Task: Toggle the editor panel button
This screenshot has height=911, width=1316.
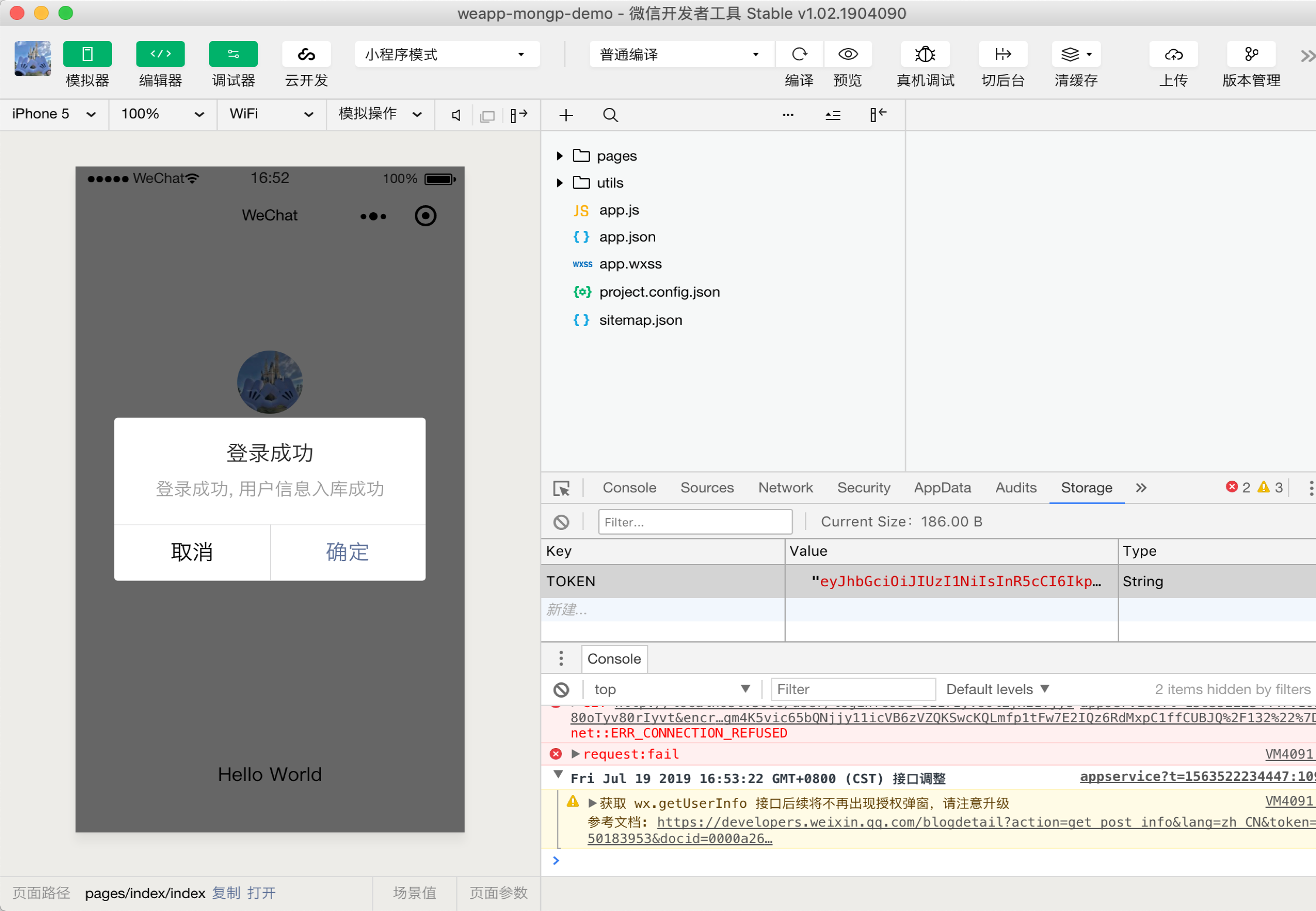Action: click(160, 55)
